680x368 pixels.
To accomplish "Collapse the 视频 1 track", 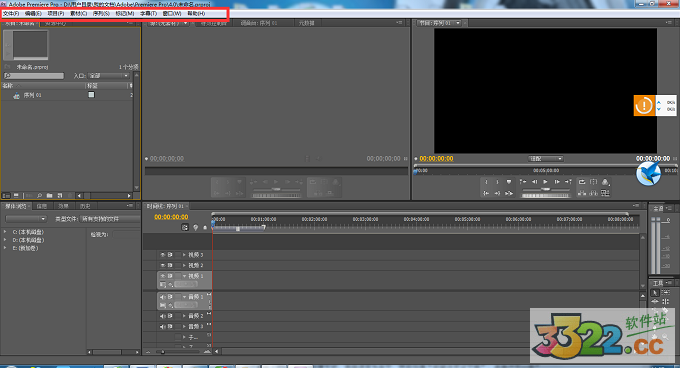I will (x=184, y=276).
